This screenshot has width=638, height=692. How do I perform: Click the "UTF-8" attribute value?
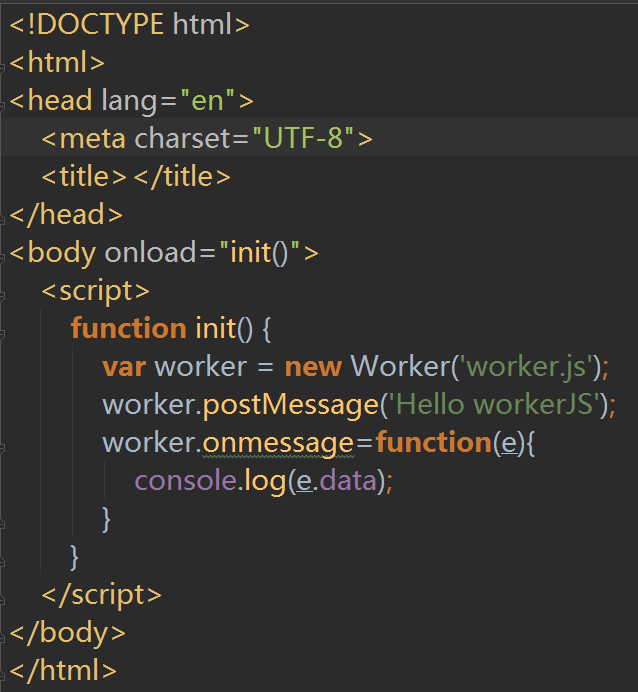pos(303,138)
